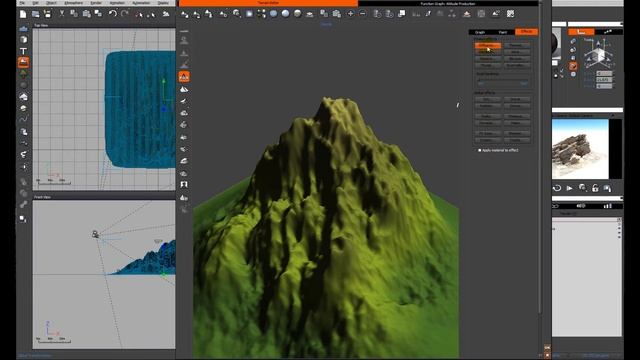
Task: Select the water plane tool in left toolbar
Action: pyautogui.click(x=23, y=29)
